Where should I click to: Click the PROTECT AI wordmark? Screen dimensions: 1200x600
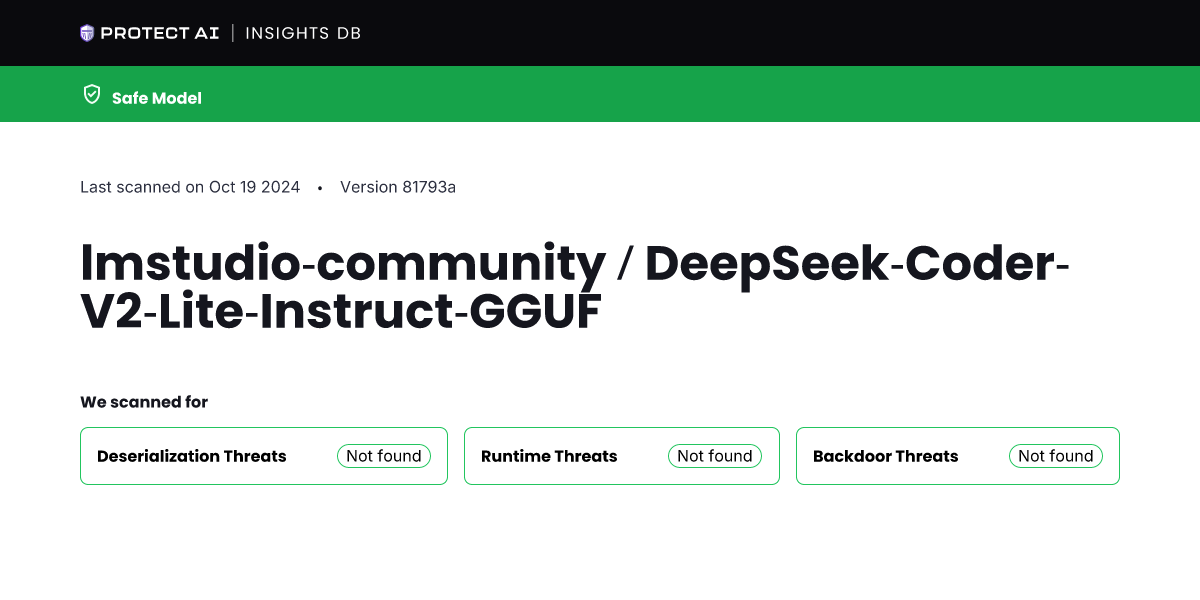(x=159, y=33)
